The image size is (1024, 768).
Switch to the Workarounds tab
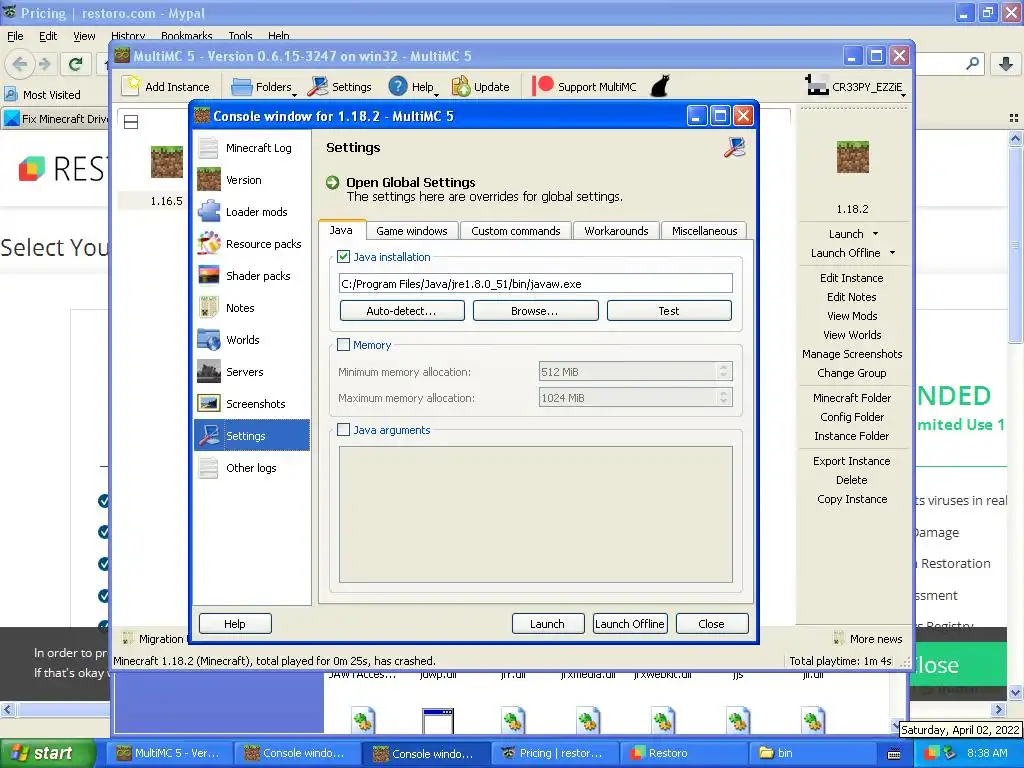(x=616, y=231)
